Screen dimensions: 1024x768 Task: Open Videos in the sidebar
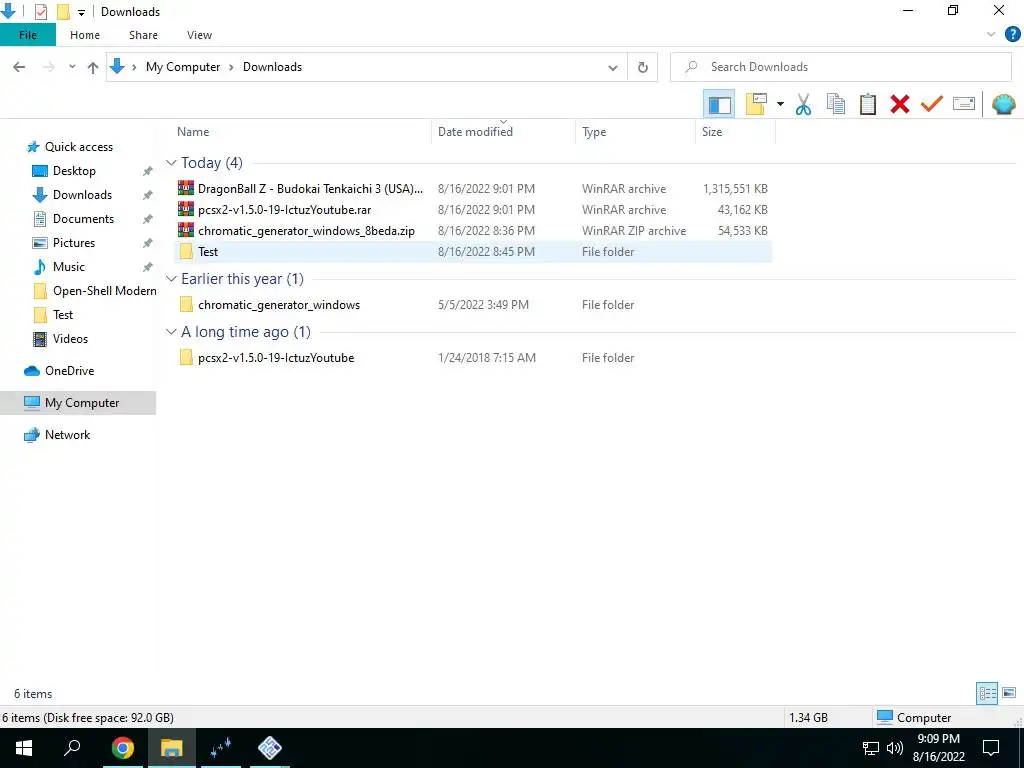(x=70, y=339)
